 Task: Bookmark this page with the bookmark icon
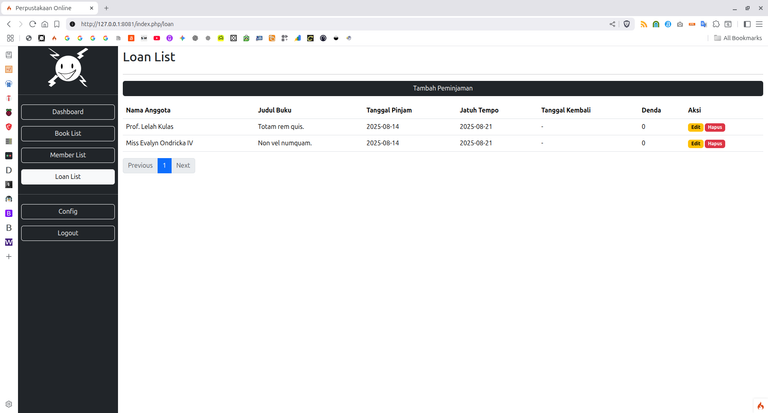point(57,24)
